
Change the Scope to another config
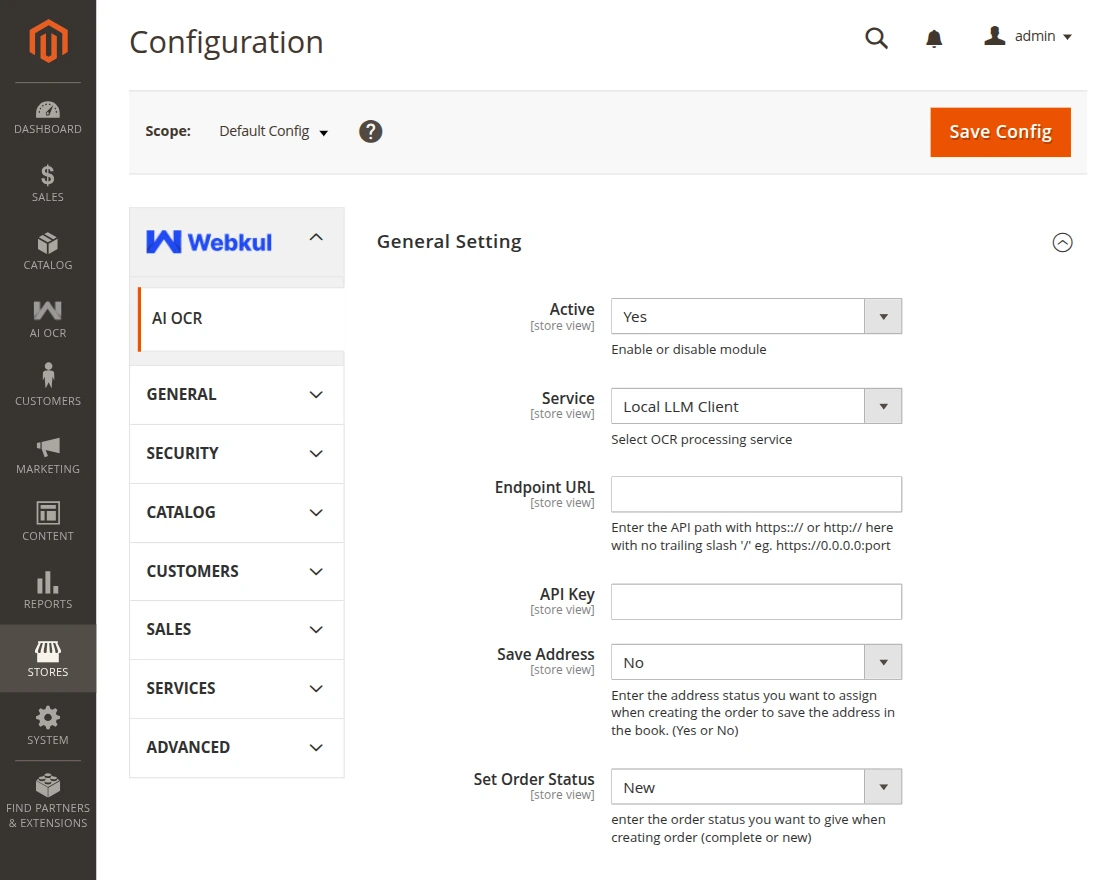[272, 131]
